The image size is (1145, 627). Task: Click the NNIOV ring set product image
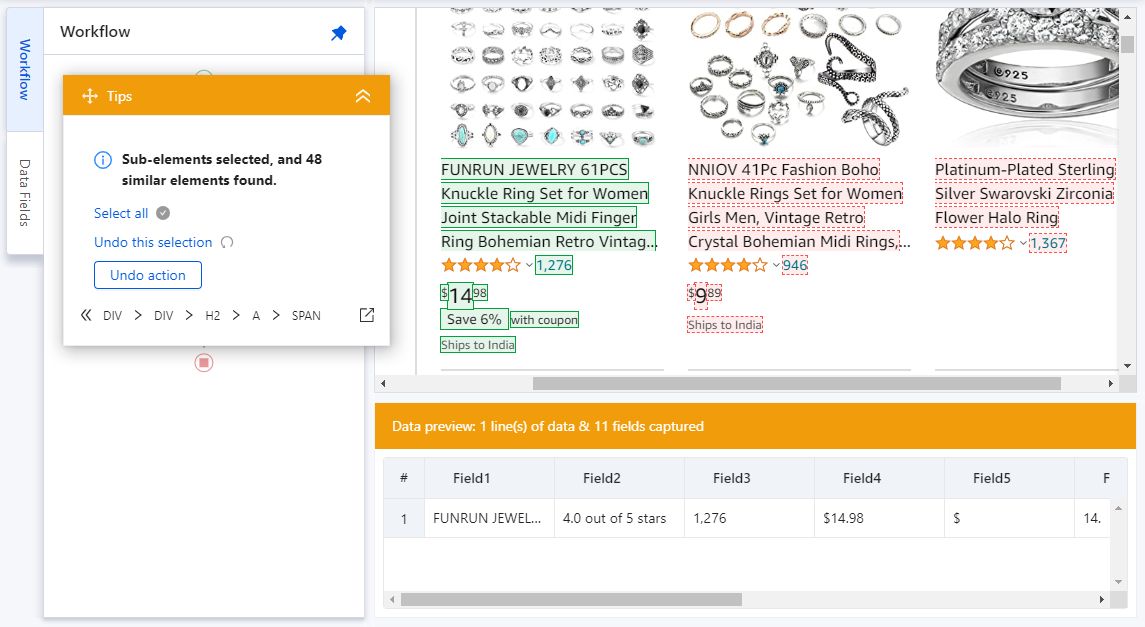[798, 77]
